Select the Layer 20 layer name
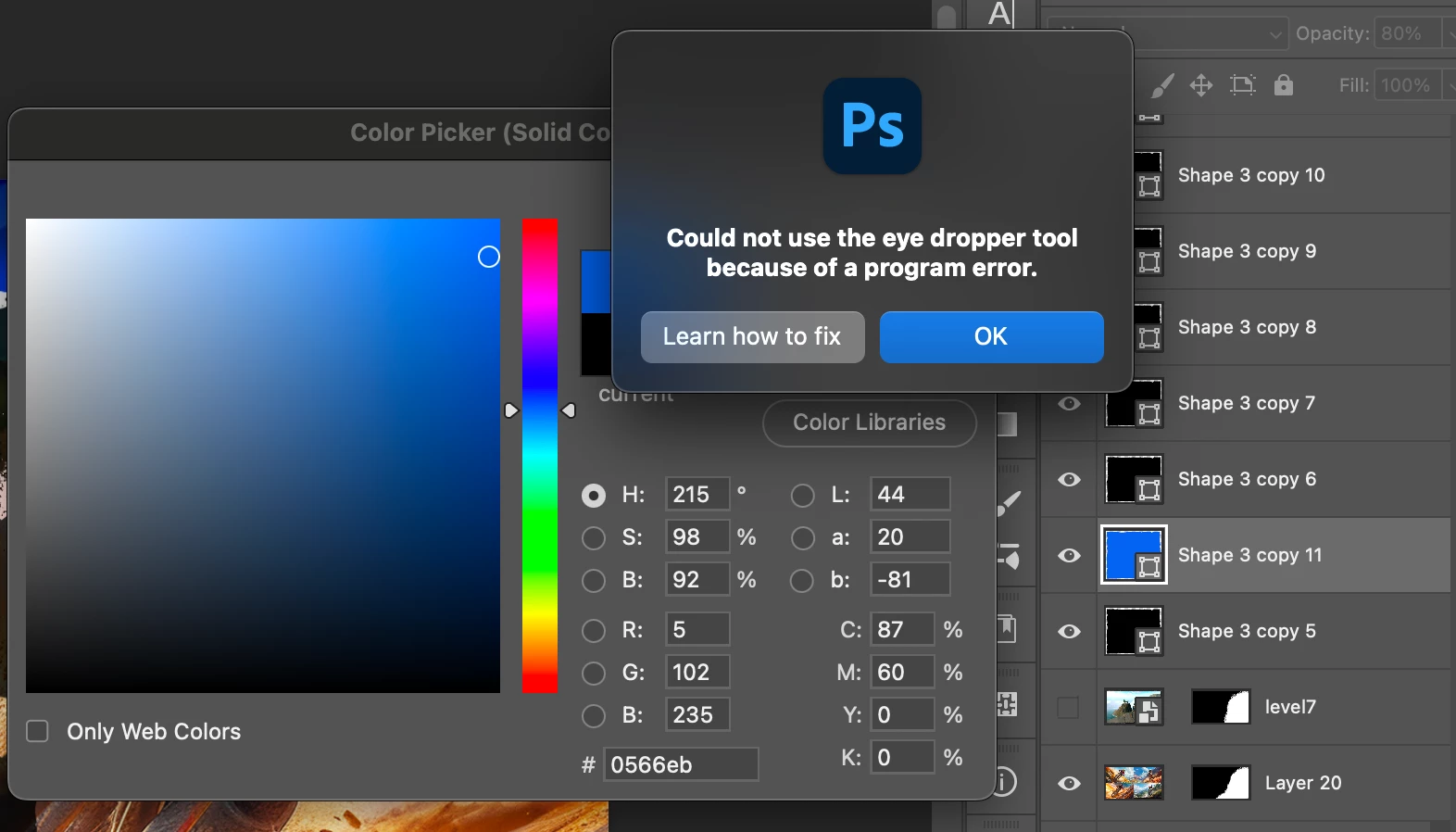This screenshot has height=832, width=1456. pos(1303,783)
